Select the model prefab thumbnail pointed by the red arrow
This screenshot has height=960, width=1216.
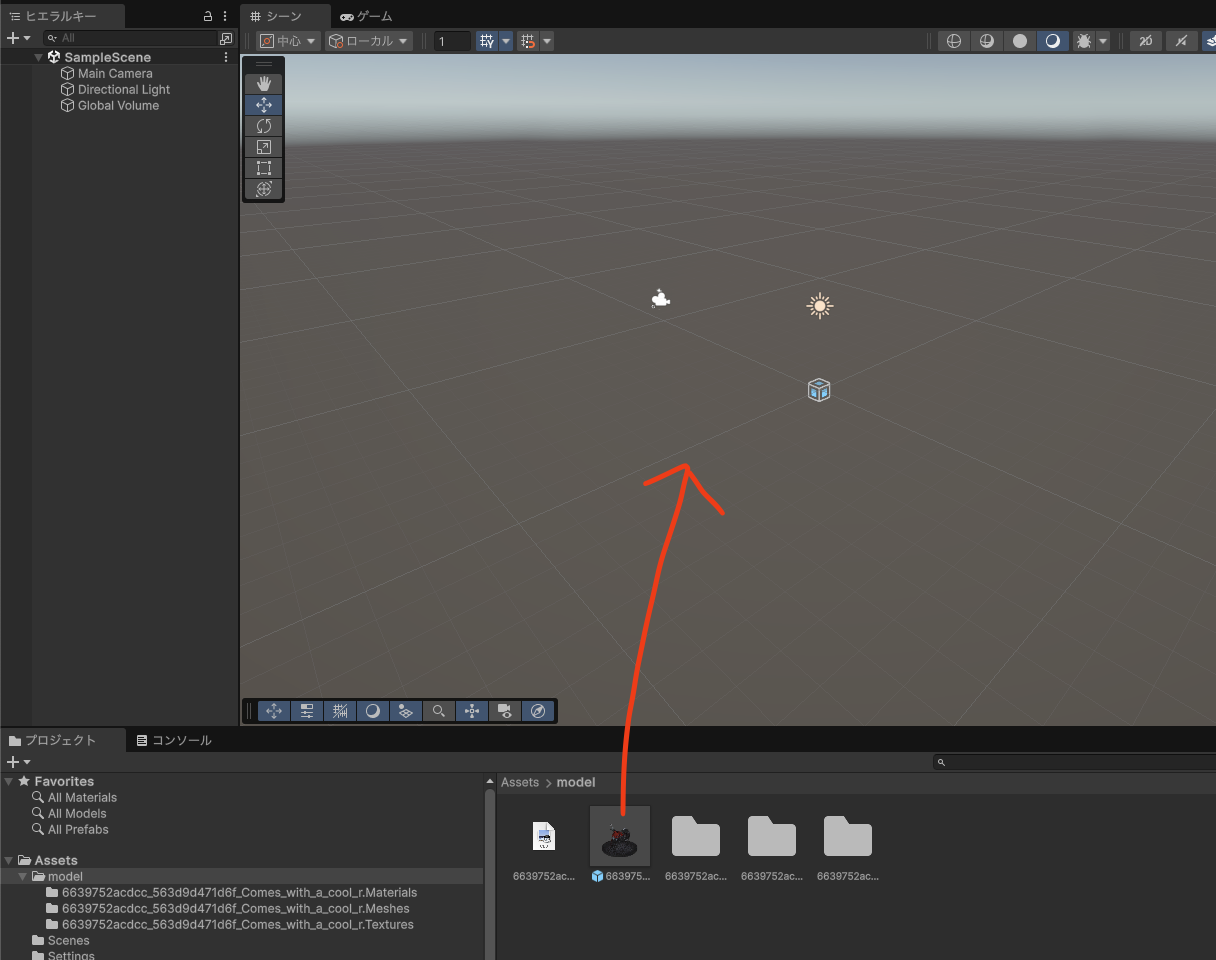click(620, 837)
